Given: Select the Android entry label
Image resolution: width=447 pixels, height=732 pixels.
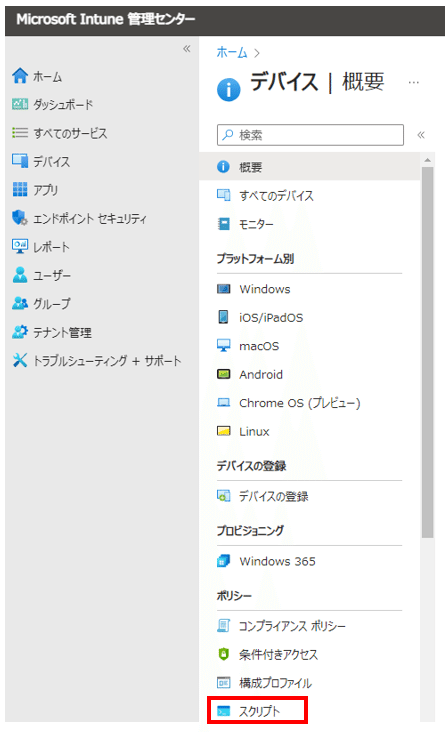Looking at the screenshot, I should coord(261,374).
